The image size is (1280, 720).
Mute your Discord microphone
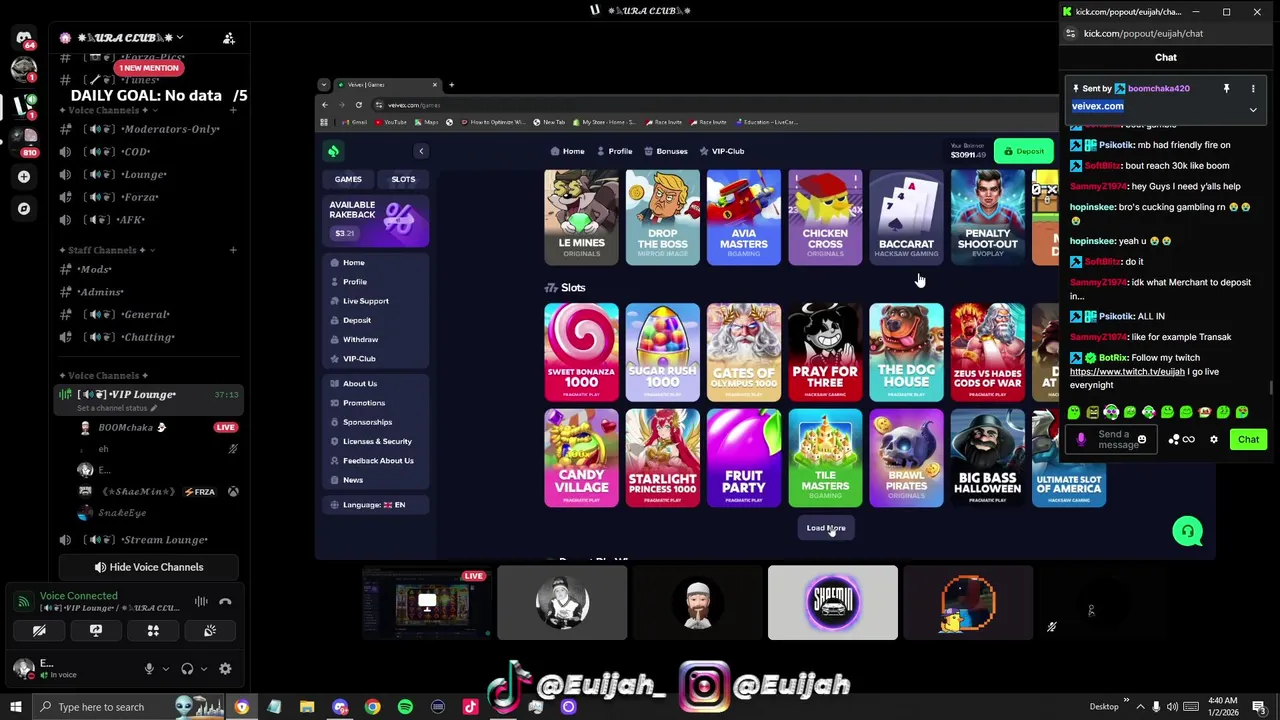pyautogui.click(x=149, y=669)
